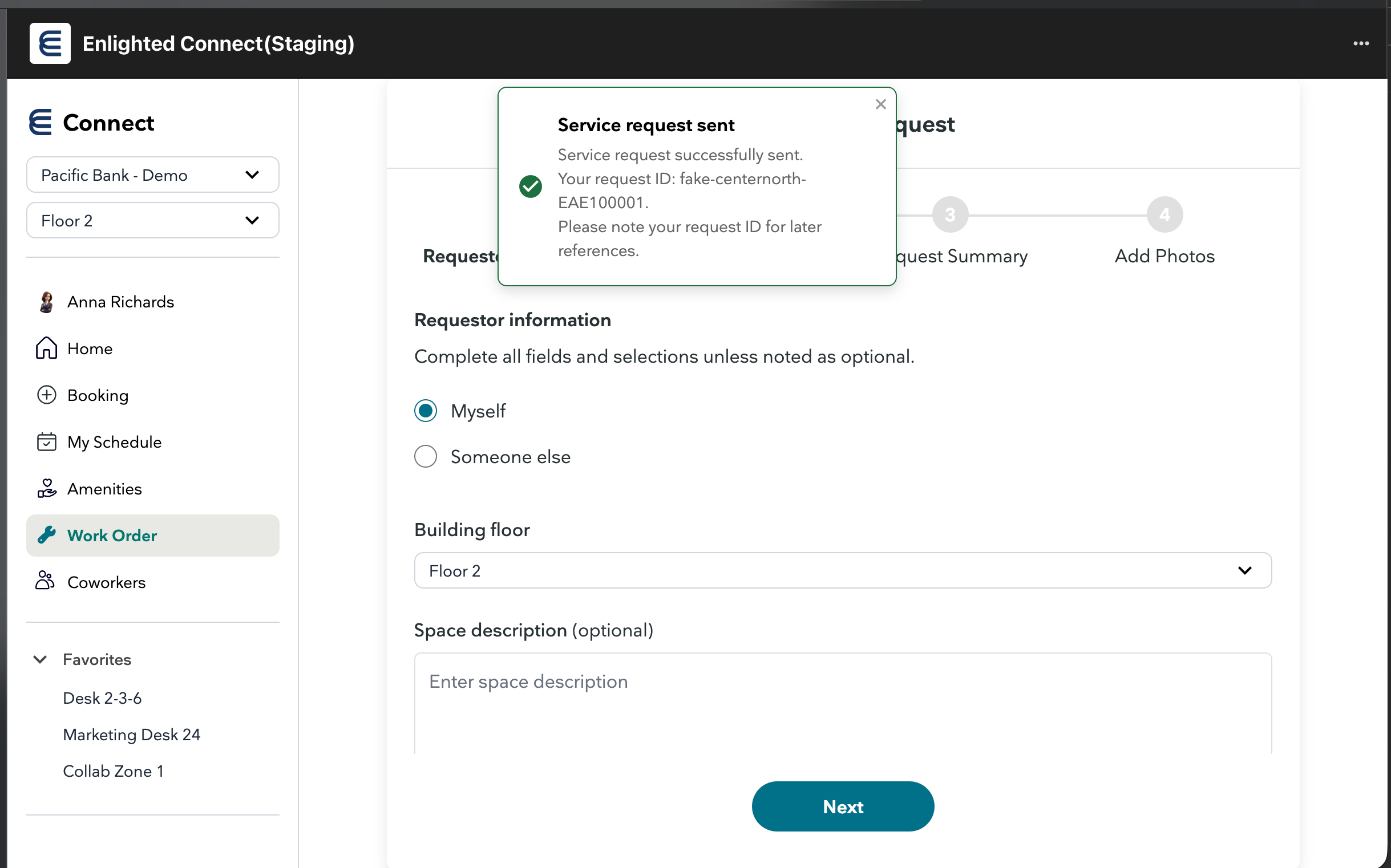This screenshot has width=1391, height=868.
Task: Close the Service request sent notification
Action: tap(880, 104)
